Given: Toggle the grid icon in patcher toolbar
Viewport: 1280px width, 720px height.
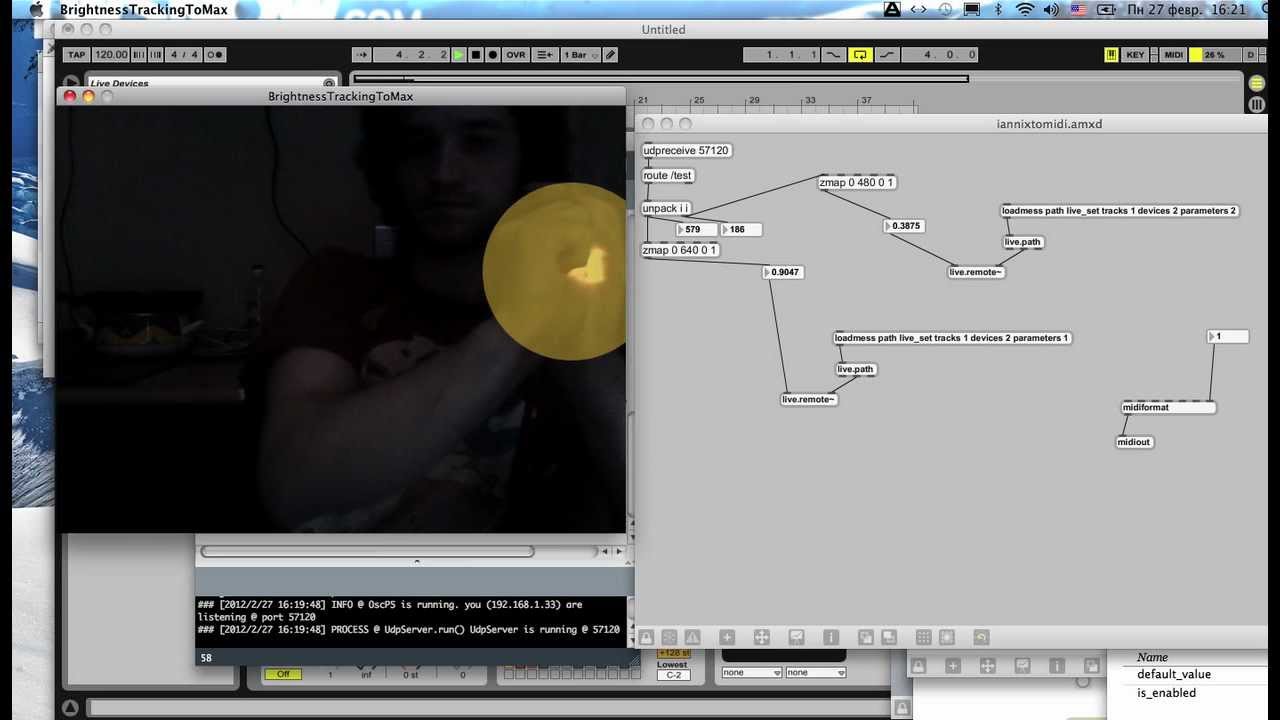Looking at the screenshot, I should pos(923,637).
